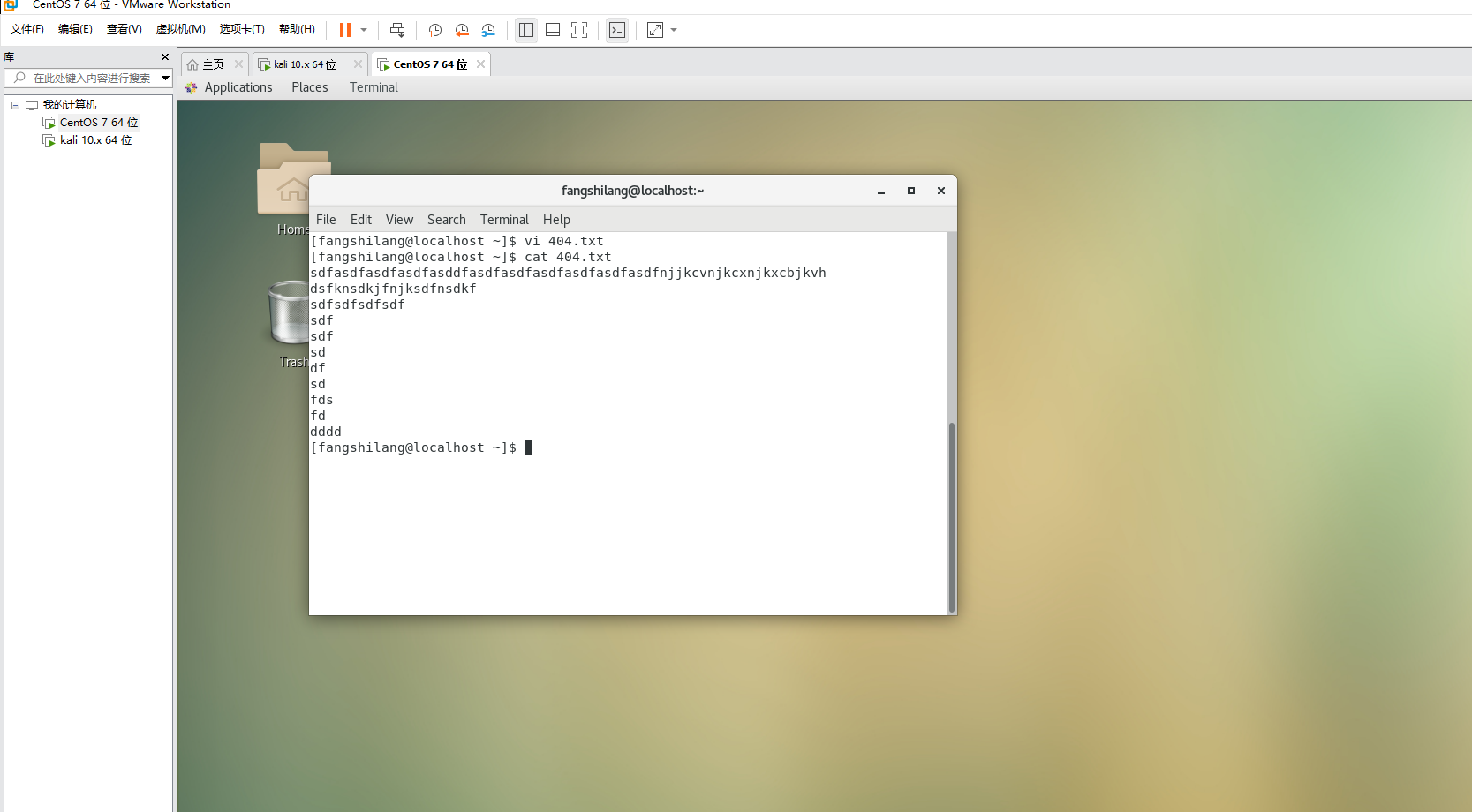1472x812 pixels.
Task: Pause the virtual machine with the orange icon
Action: pos(345,30)
